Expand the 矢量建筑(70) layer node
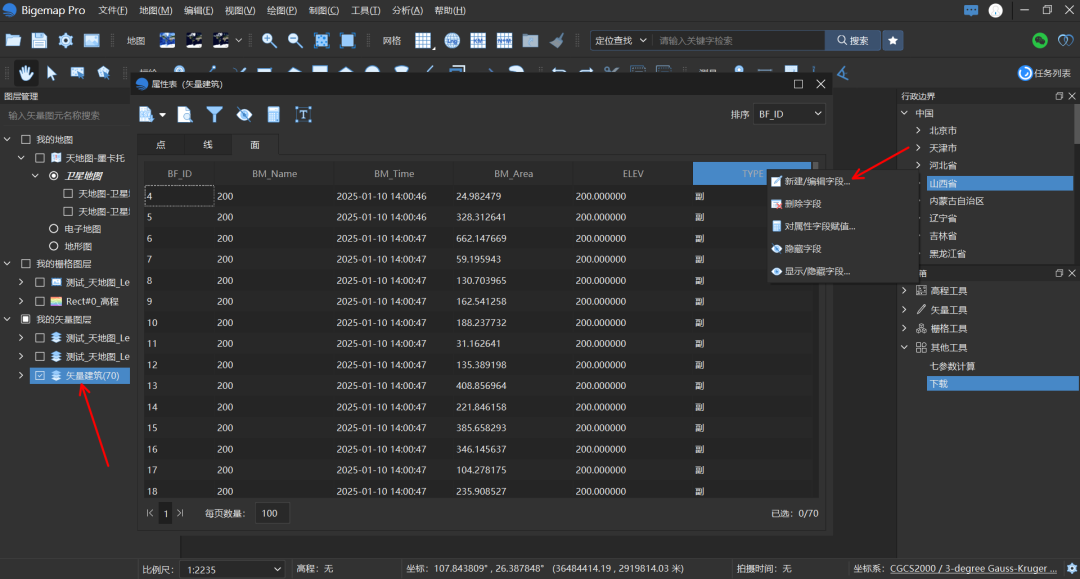 coord(21,375)
